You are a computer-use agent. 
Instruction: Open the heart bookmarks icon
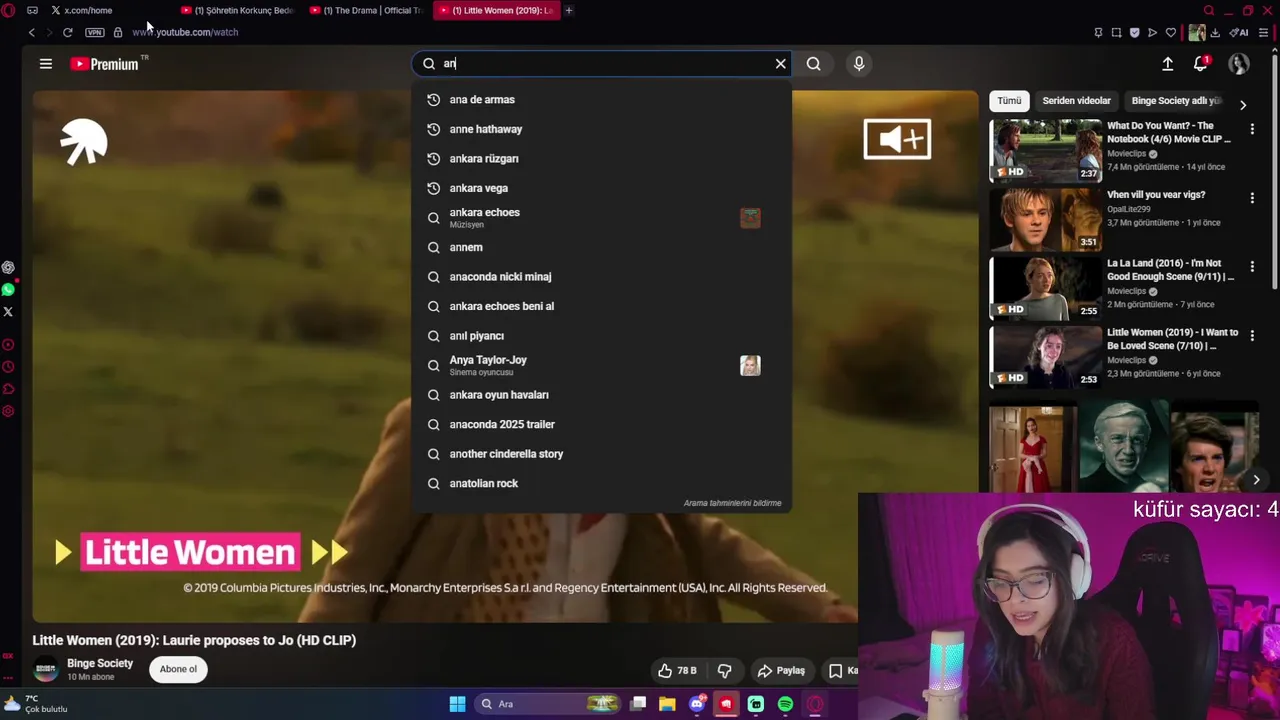pyautogui.click(x=1170, y=32)
